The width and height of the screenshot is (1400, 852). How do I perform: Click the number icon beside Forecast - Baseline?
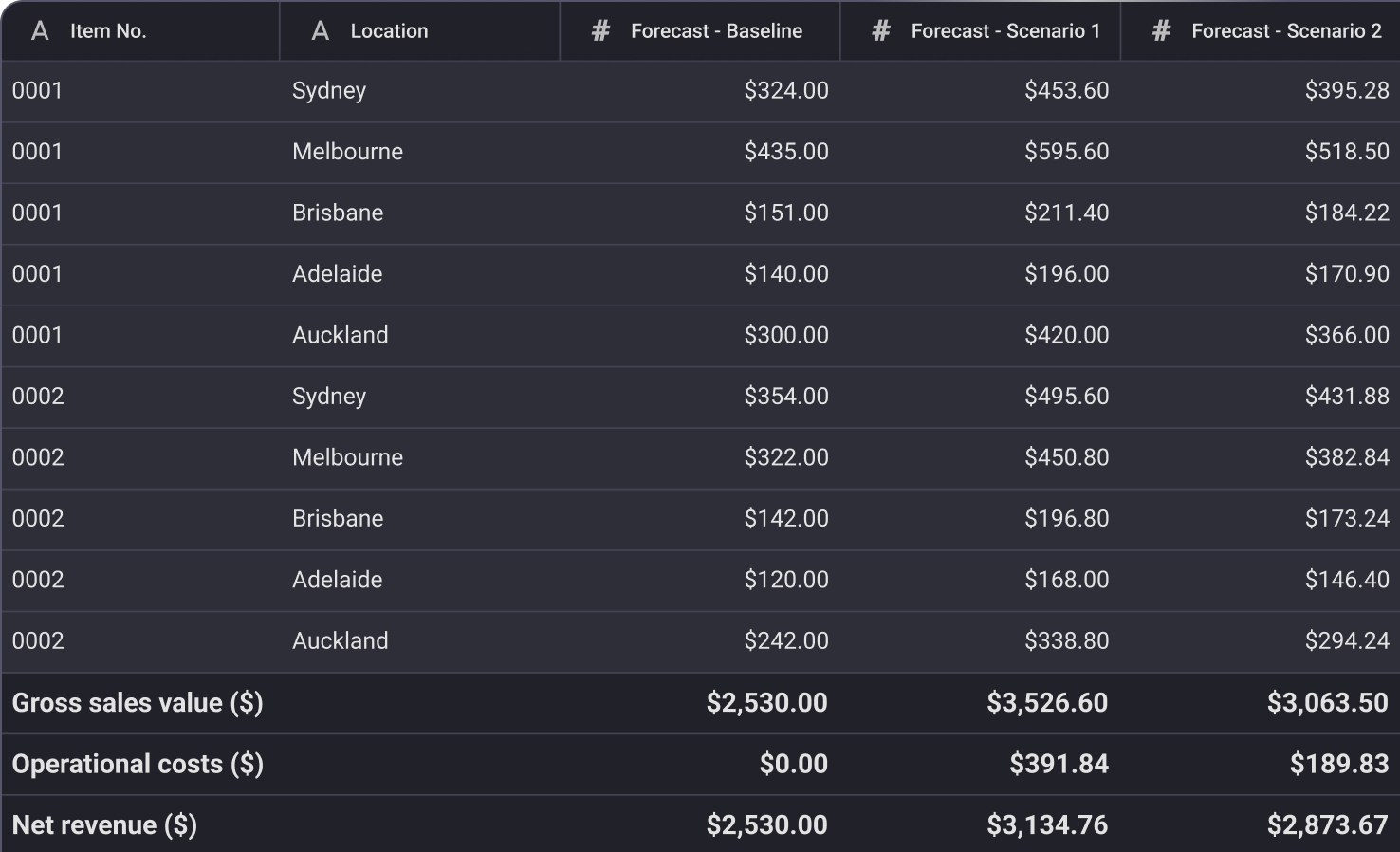pos(600,31)
